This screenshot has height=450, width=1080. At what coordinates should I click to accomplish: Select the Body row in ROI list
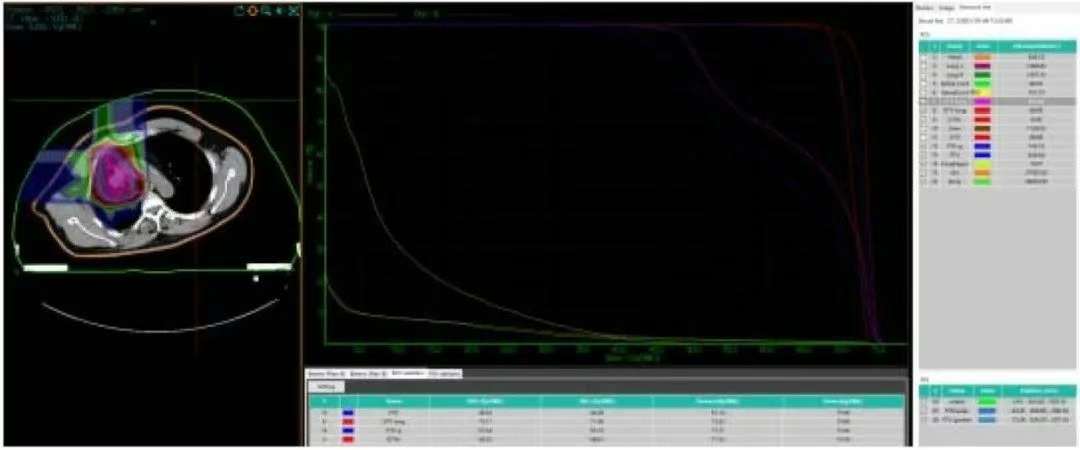pyautogui.click(x=997, y=181)
